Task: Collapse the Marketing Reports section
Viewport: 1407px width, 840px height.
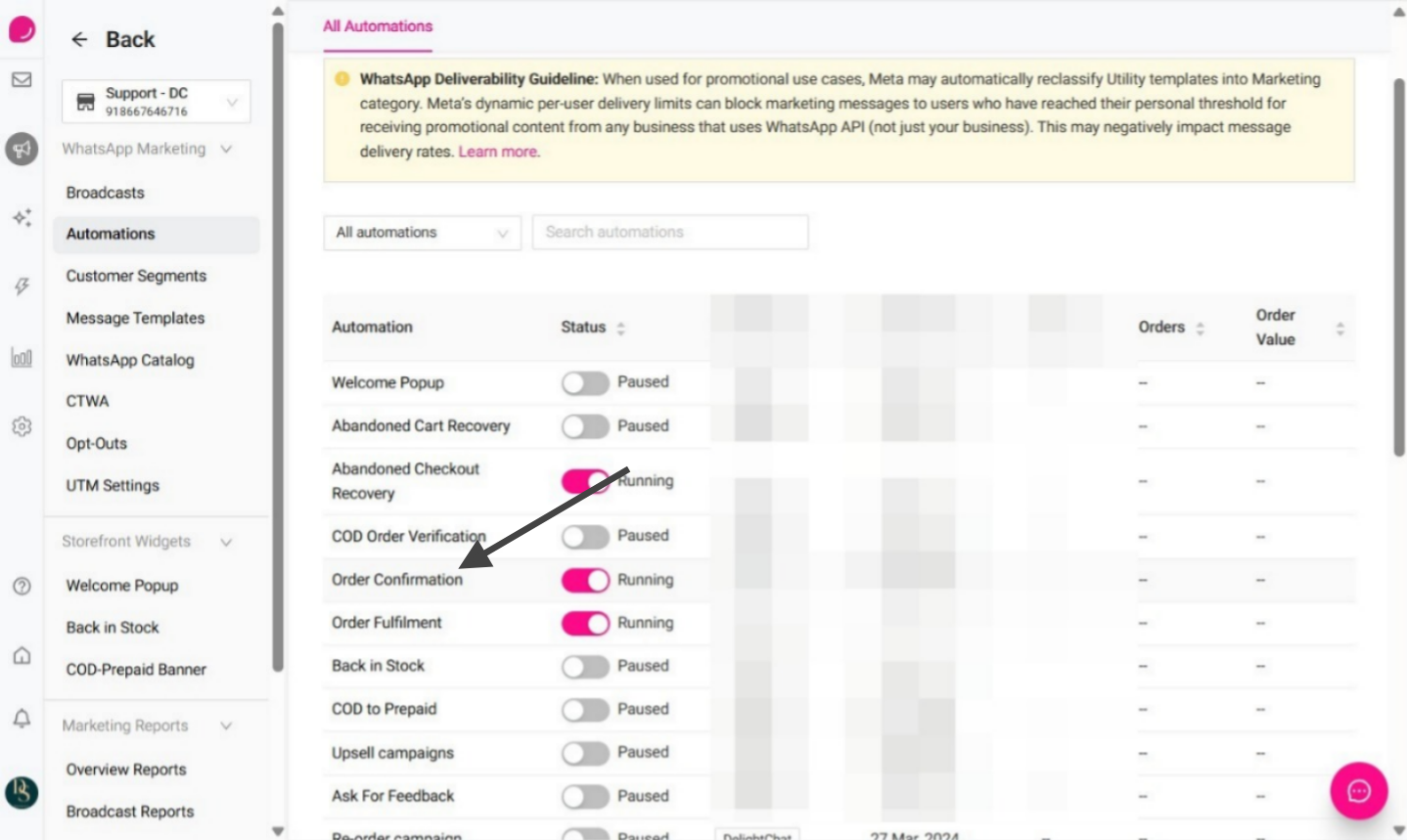Action: (226, 726)
